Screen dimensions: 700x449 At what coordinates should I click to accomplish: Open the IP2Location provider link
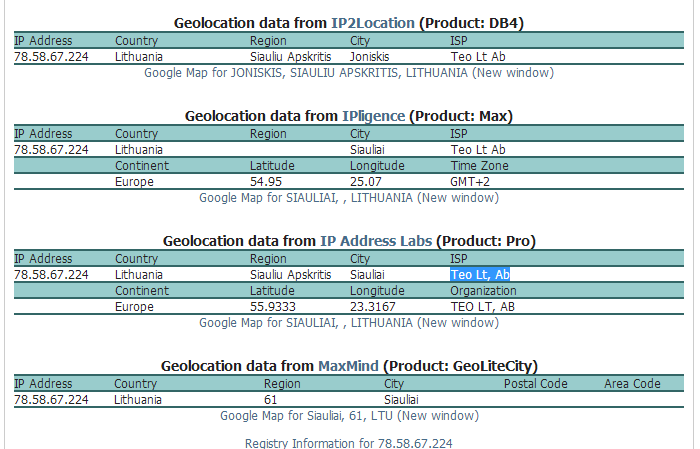[373, 23]
